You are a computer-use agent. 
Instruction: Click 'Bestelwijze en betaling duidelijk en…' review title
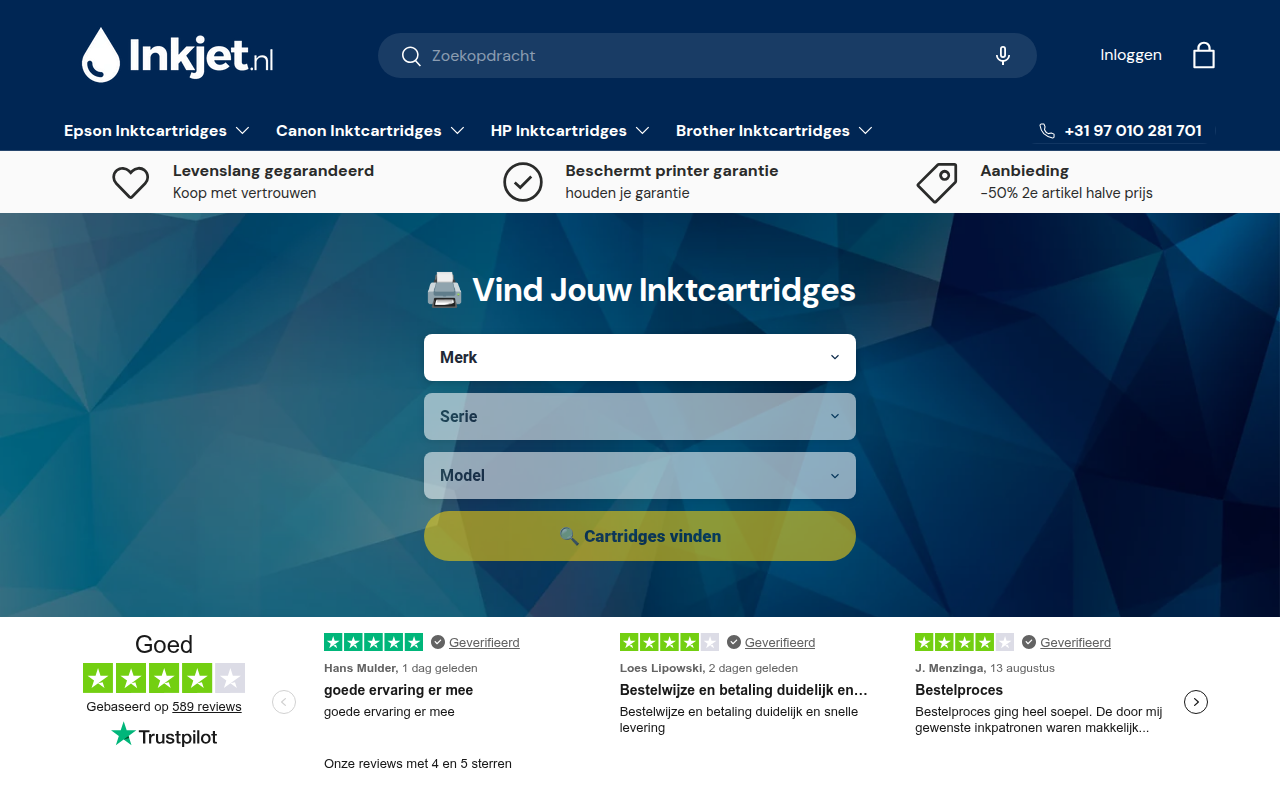click(744, 690)
